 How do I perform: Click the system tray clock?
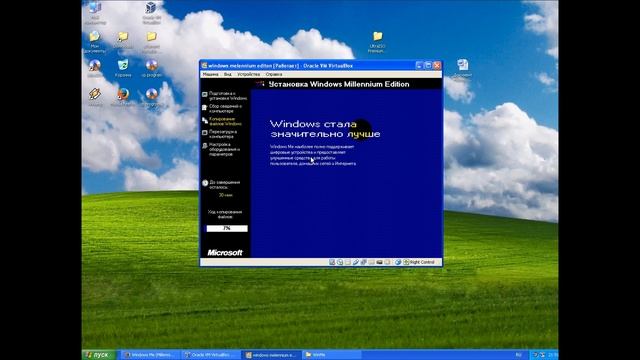[x=552, y=355]
